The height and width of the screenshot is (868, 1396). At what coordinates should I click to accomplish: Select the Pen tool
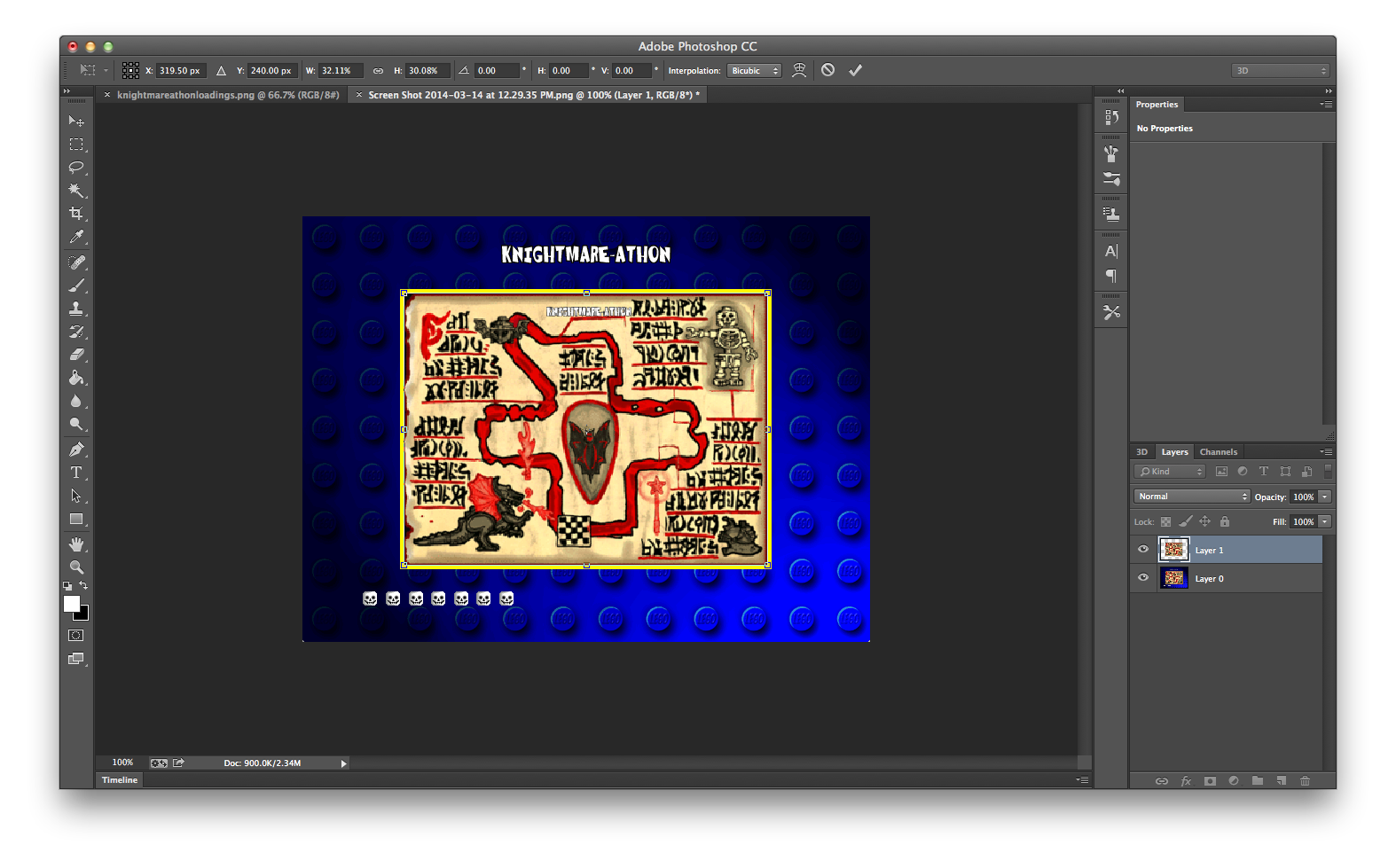[x=76, y=450]
